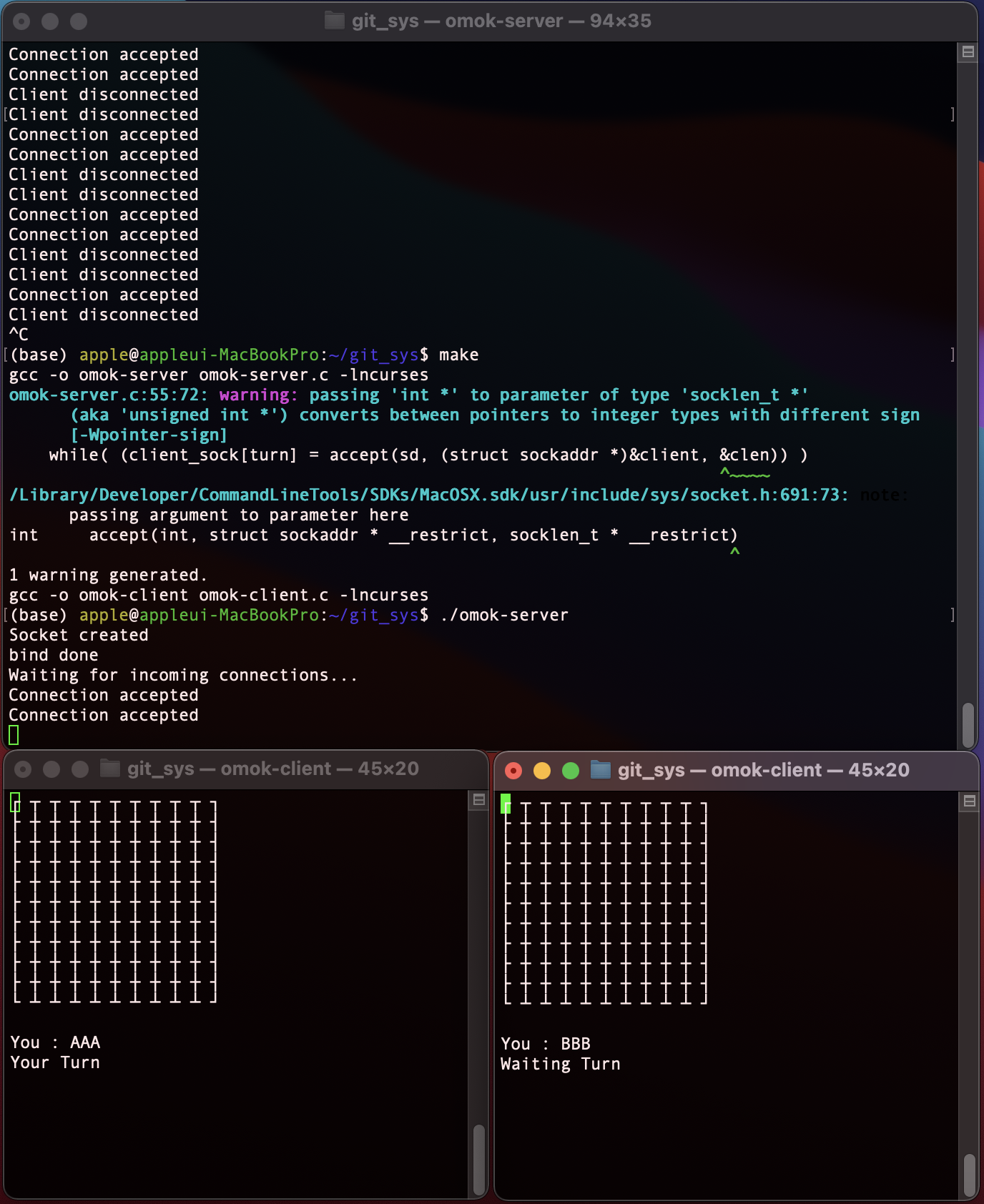Click the 'while( (client_sock[turn] = accept(' code line
The width and height of the screenshot is (984, 1204).
(428, 455)
